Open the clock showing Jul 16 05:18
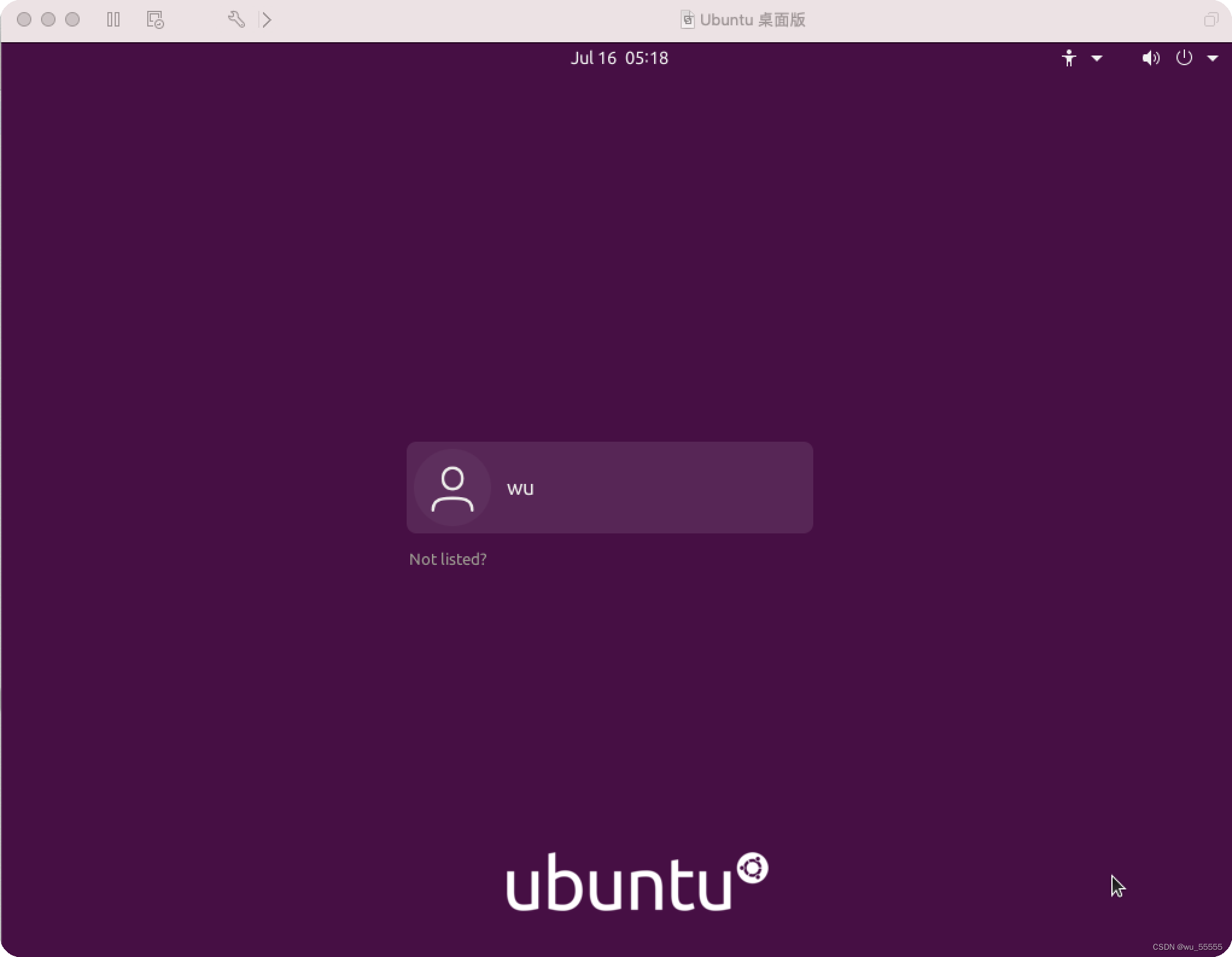 tap(619, 58)
